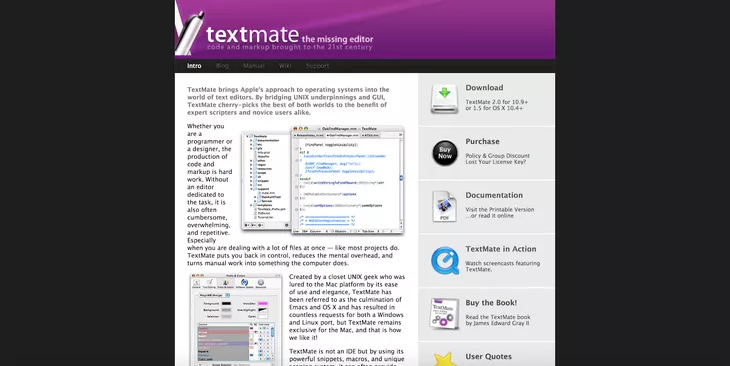Click the intro paragraph starting TextMate brings
This screenshot has height=366, width=730.
click(288, 101)
